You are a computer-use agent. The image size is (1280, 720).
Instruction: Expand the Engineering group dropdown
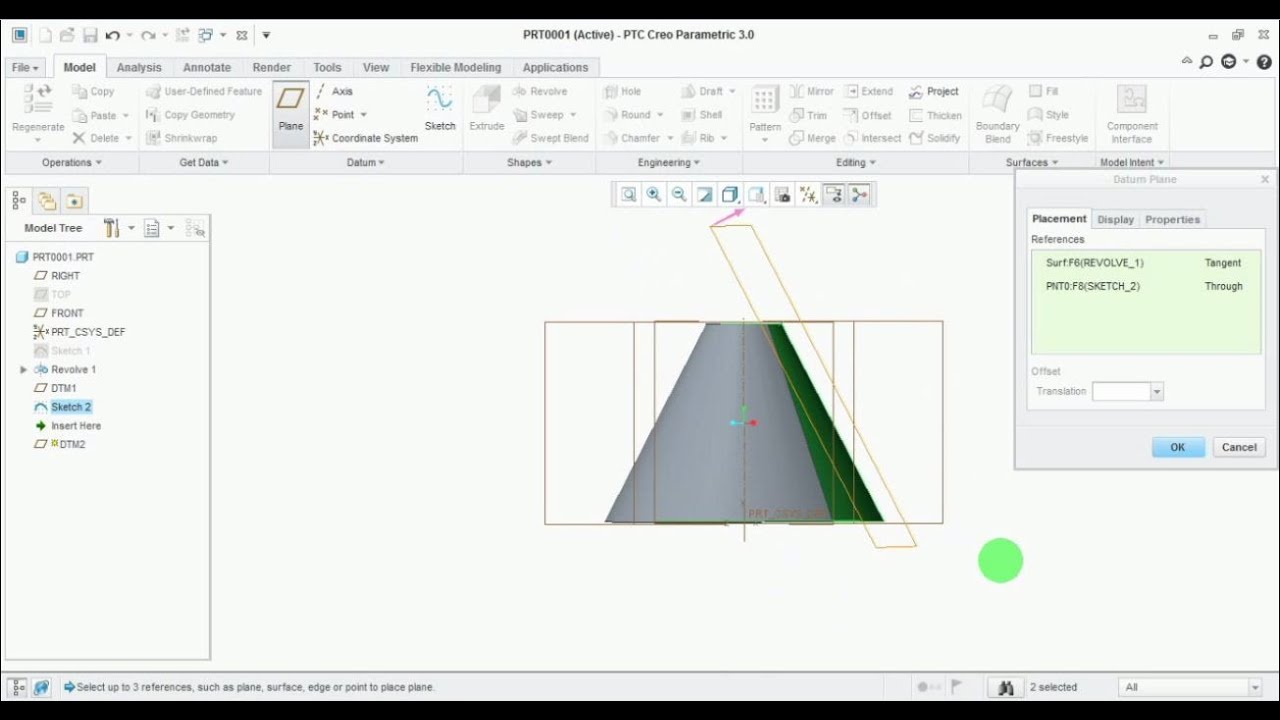[x=669, y=162]
